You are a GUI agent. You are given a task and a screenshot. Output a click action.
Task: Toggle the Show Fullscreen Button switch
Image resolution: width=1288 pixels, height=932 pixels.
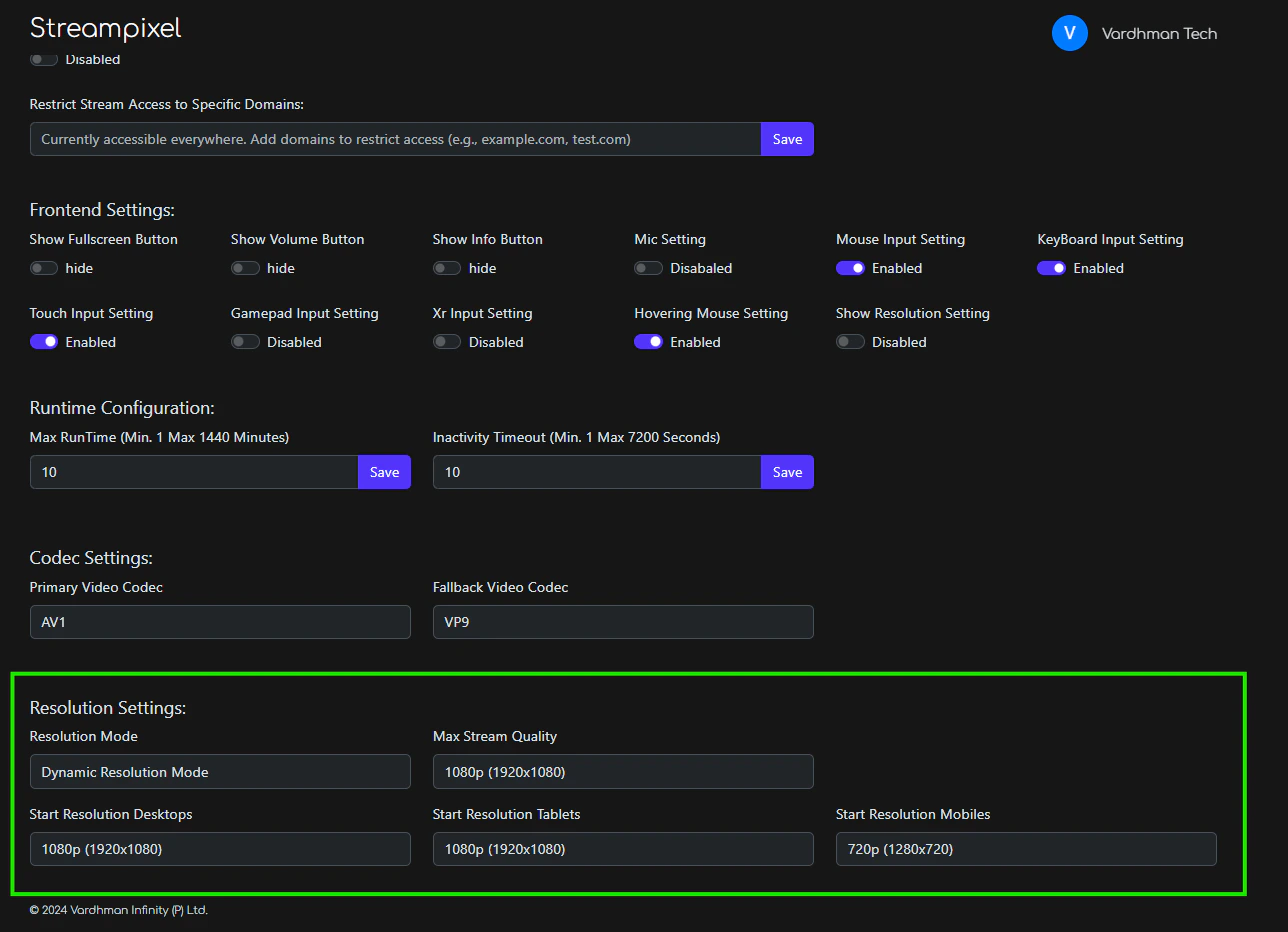[x=44, y=268]
